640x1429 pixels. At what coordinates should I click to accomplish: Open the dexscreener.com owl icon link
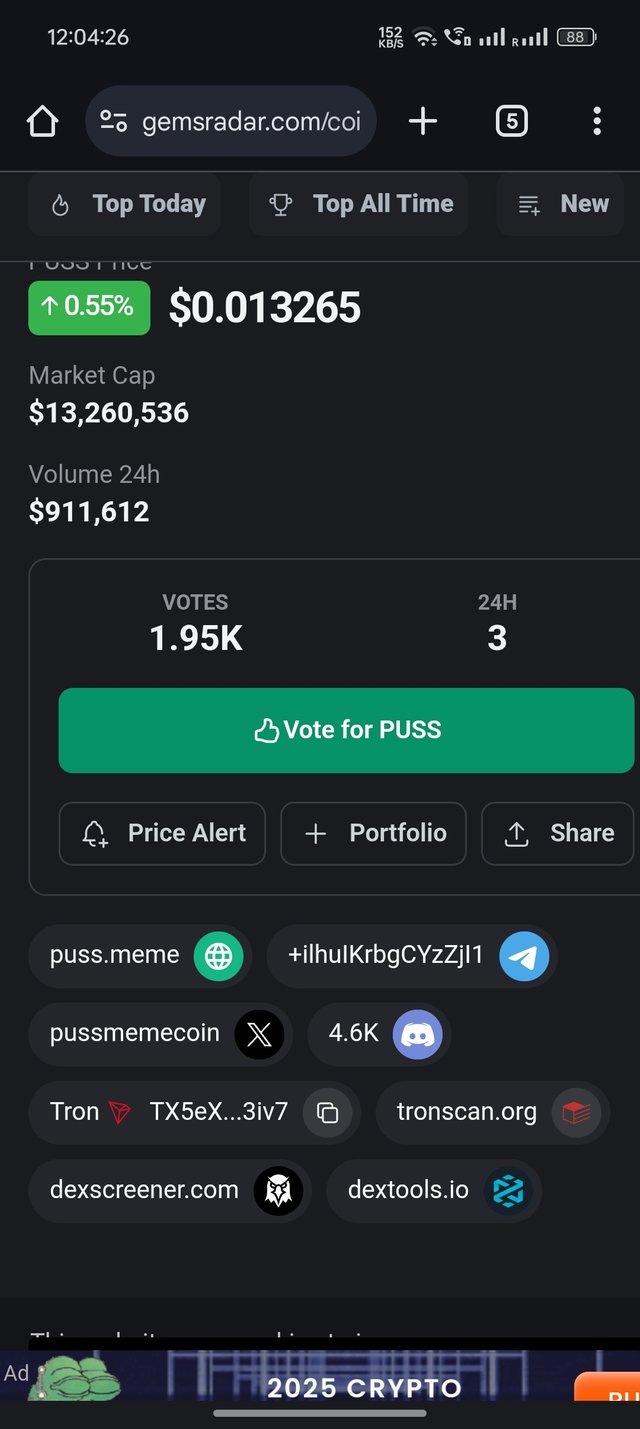tap(277, 1190)
